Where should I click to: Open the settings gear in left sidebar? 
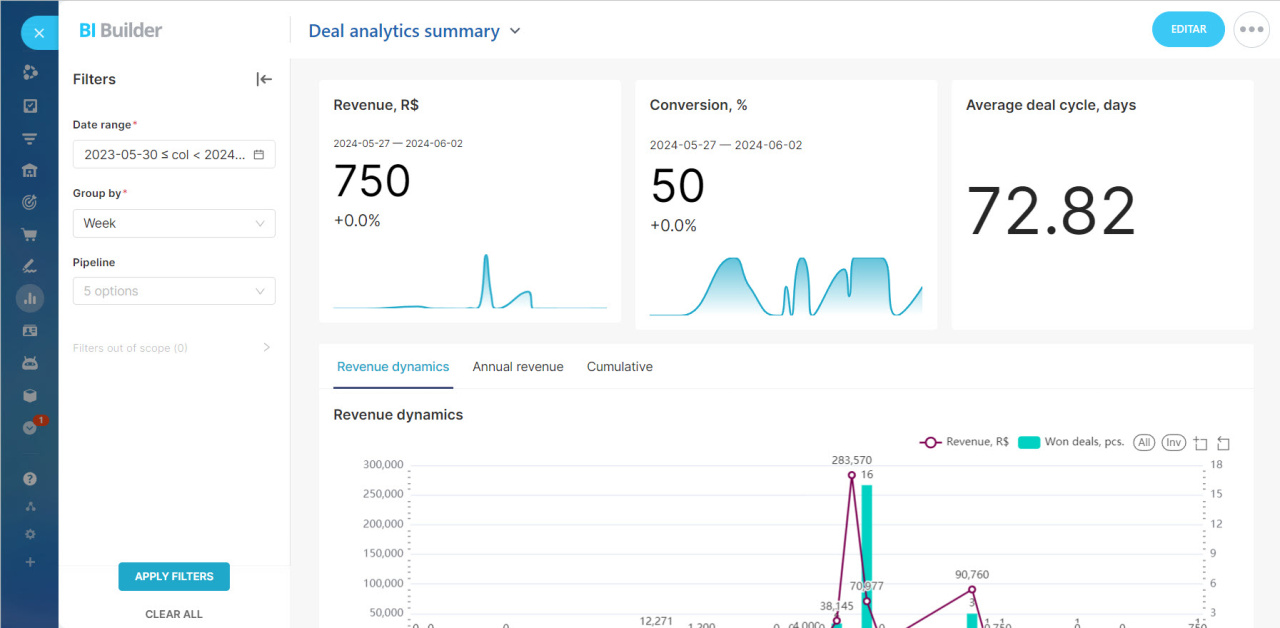tap(30, 534)
